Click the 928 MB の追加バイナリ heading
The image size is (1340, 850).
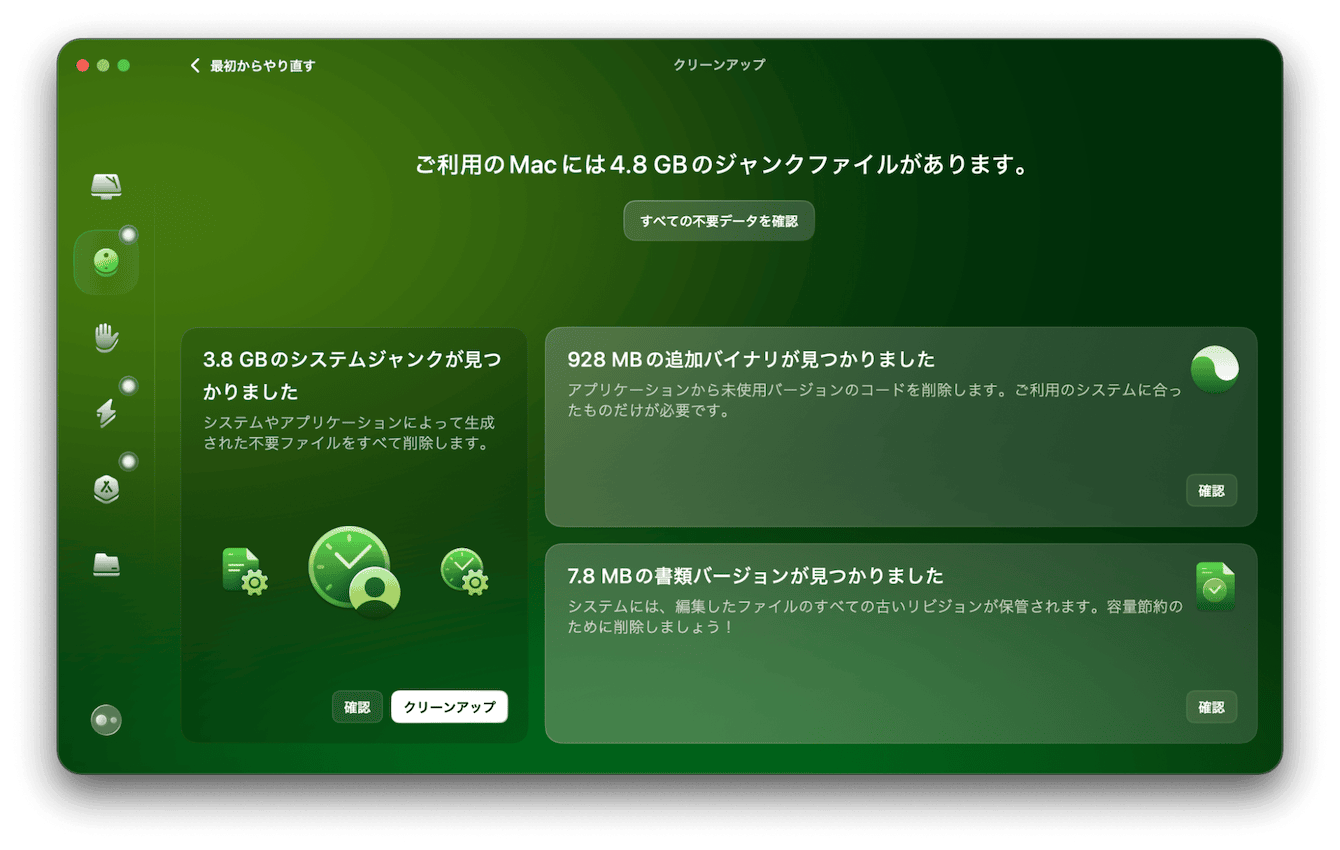pos(751,359)
